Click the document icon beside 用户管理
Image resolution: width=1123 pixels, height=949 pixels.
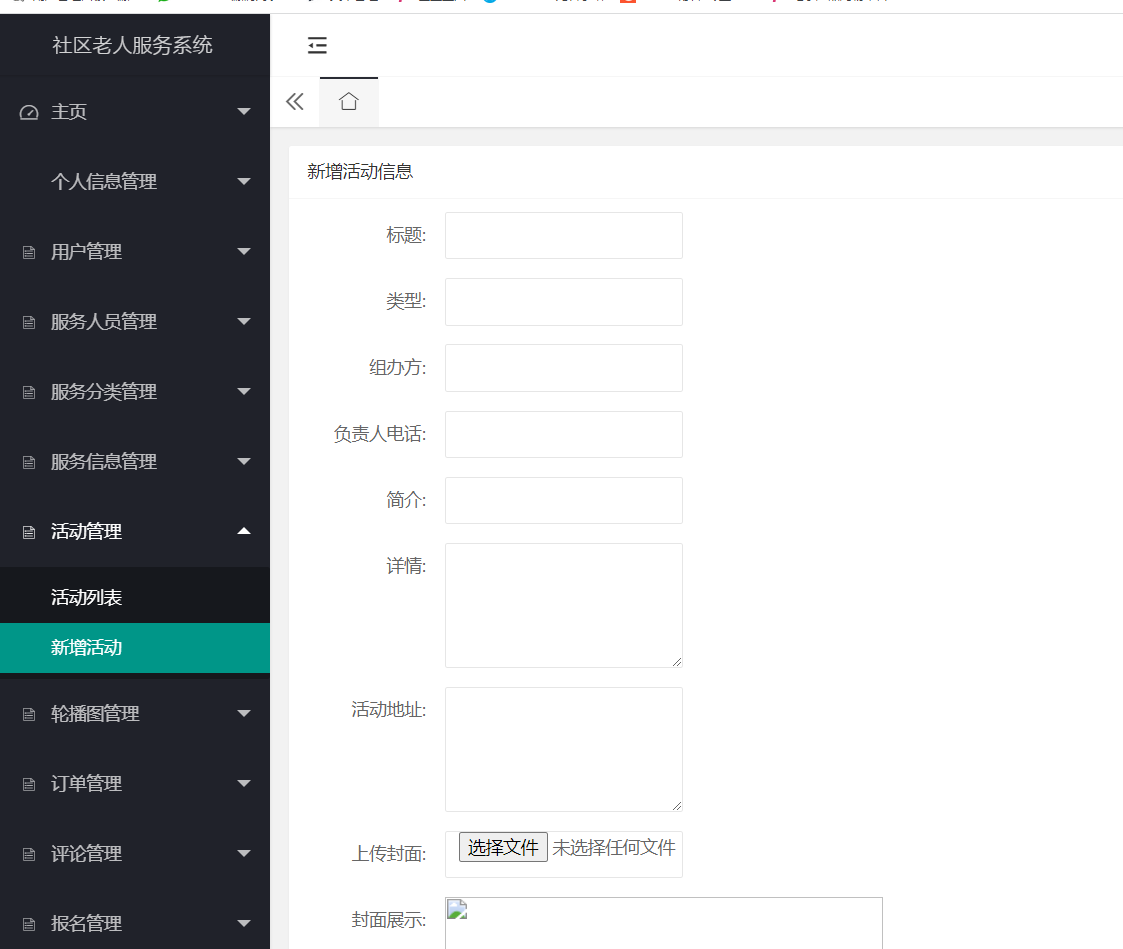27,251
